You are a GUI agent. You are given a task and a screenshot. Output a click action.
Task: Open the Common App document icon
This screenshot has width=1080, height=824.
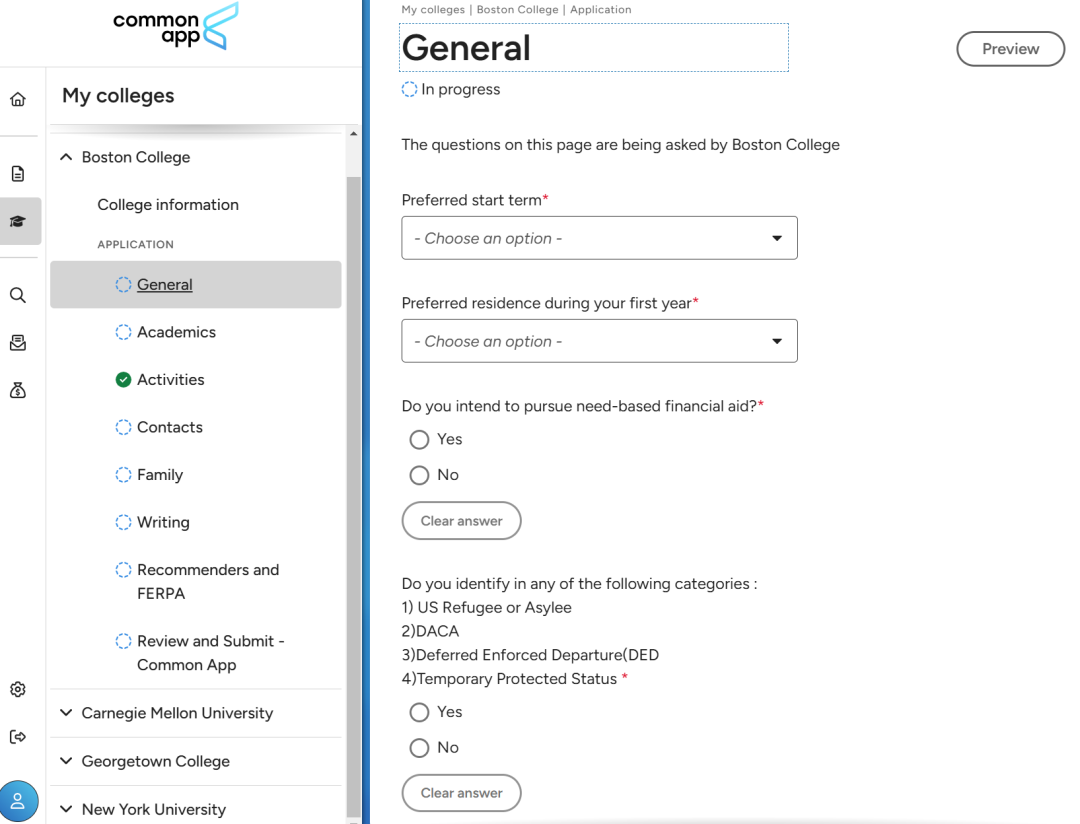pyautogui.click(x=18, y=174)
